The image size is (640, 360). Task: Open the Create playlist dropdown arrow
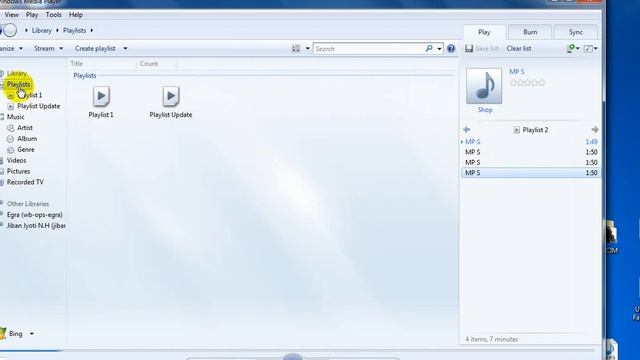tap(125, 48)
